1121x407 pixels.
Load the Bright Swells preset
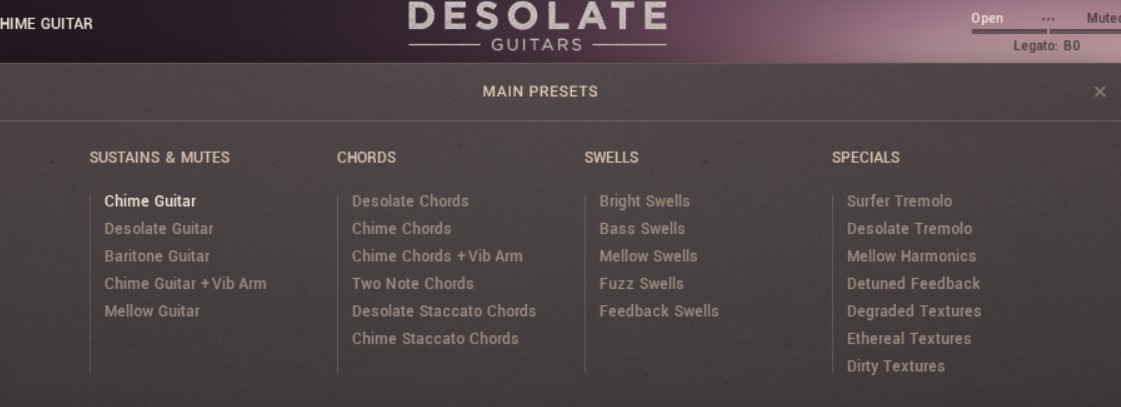click(x=644, y=201)
